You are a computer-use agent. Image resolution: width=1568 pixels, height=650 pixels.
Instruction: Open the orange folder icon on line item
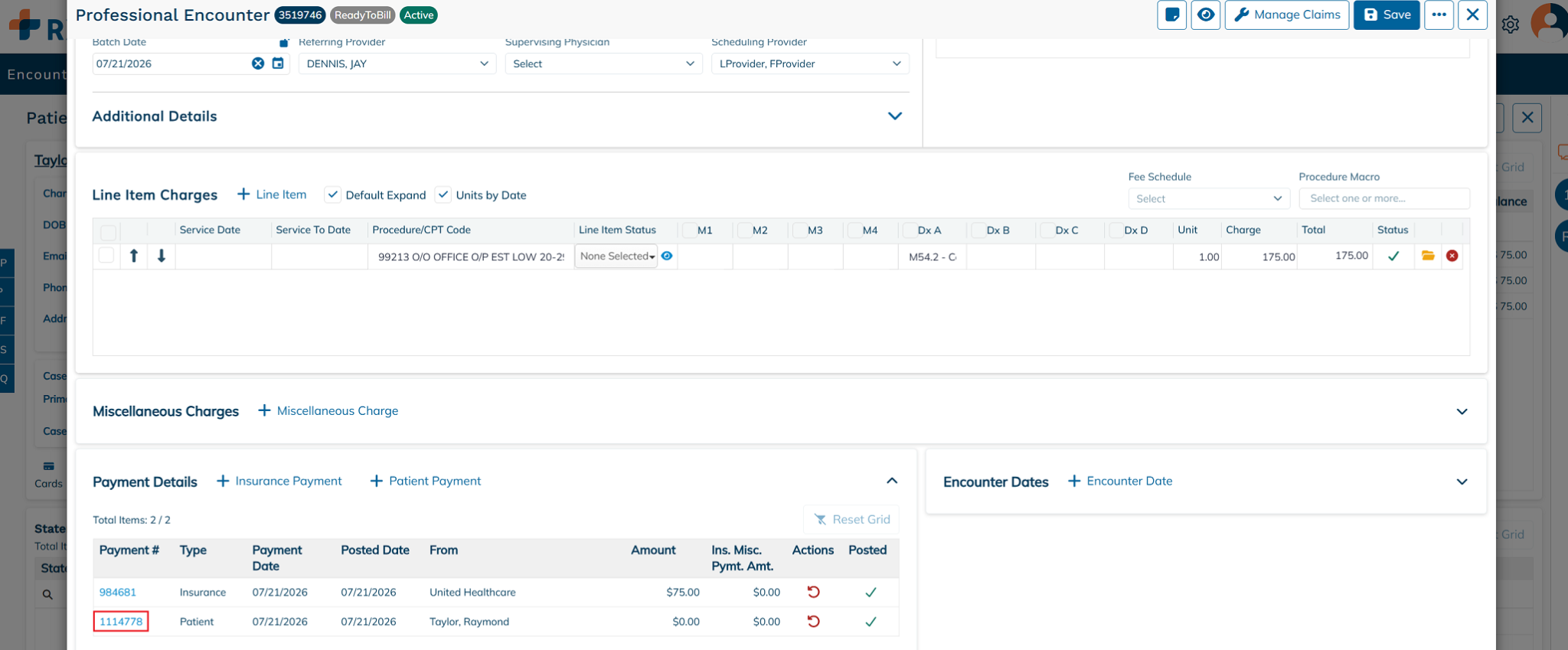point(1428,256)
